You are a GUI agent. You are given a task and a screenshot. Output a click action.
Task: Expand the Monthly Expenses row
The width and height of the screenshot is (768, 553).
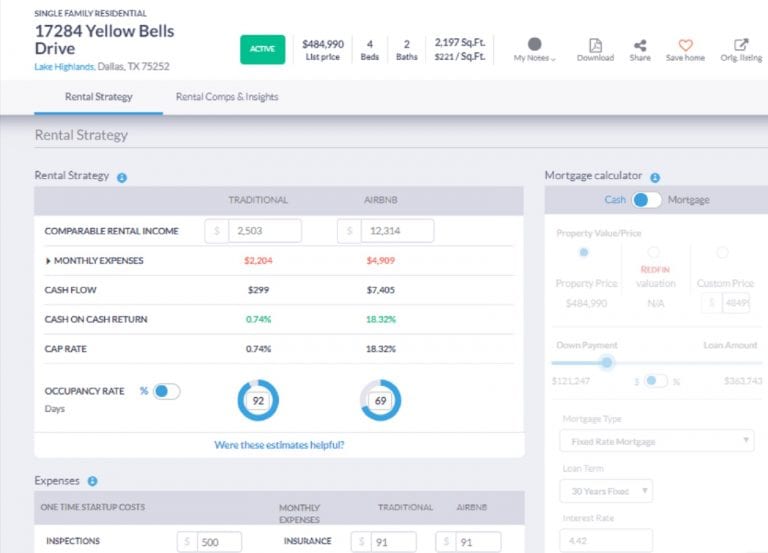[x=48, y=260]
